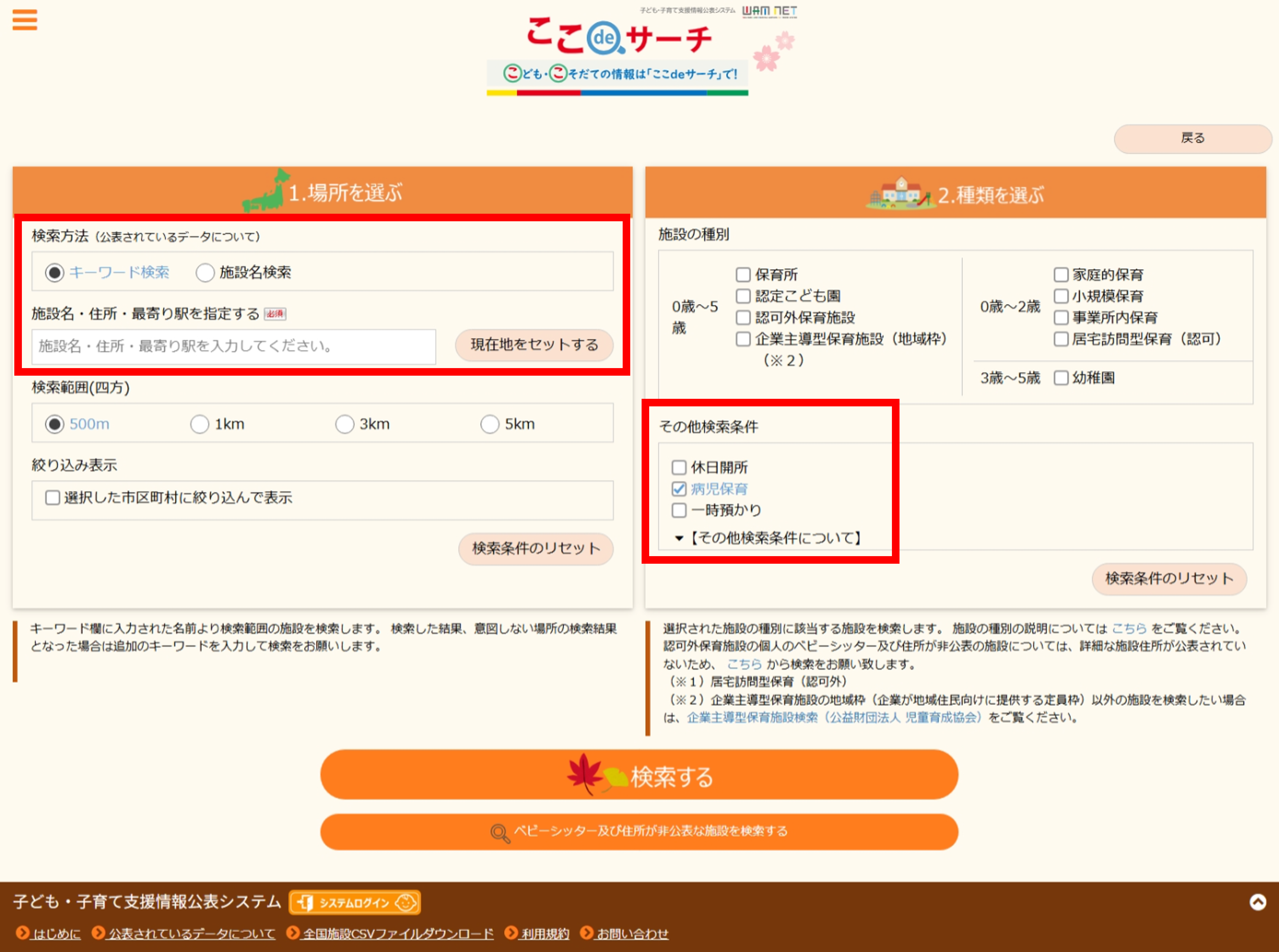
Task: Select the キーワード検索 radio button
Action: tap(55, 273)
